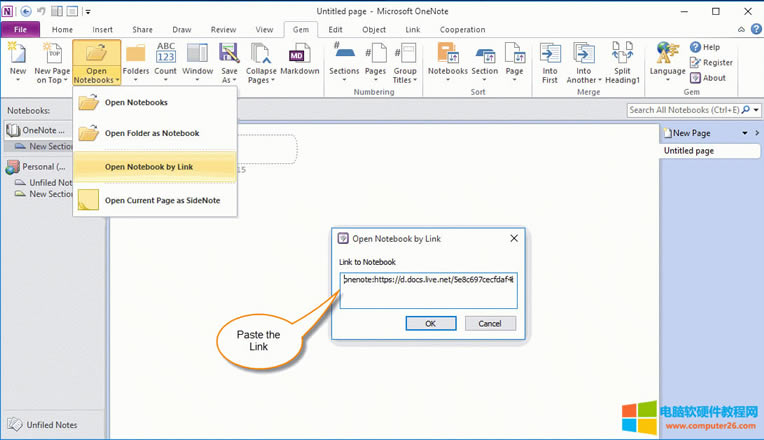The image size is (764, 440).
Task: Collapse the page tabs pane chevron
Action: point(757,133)
